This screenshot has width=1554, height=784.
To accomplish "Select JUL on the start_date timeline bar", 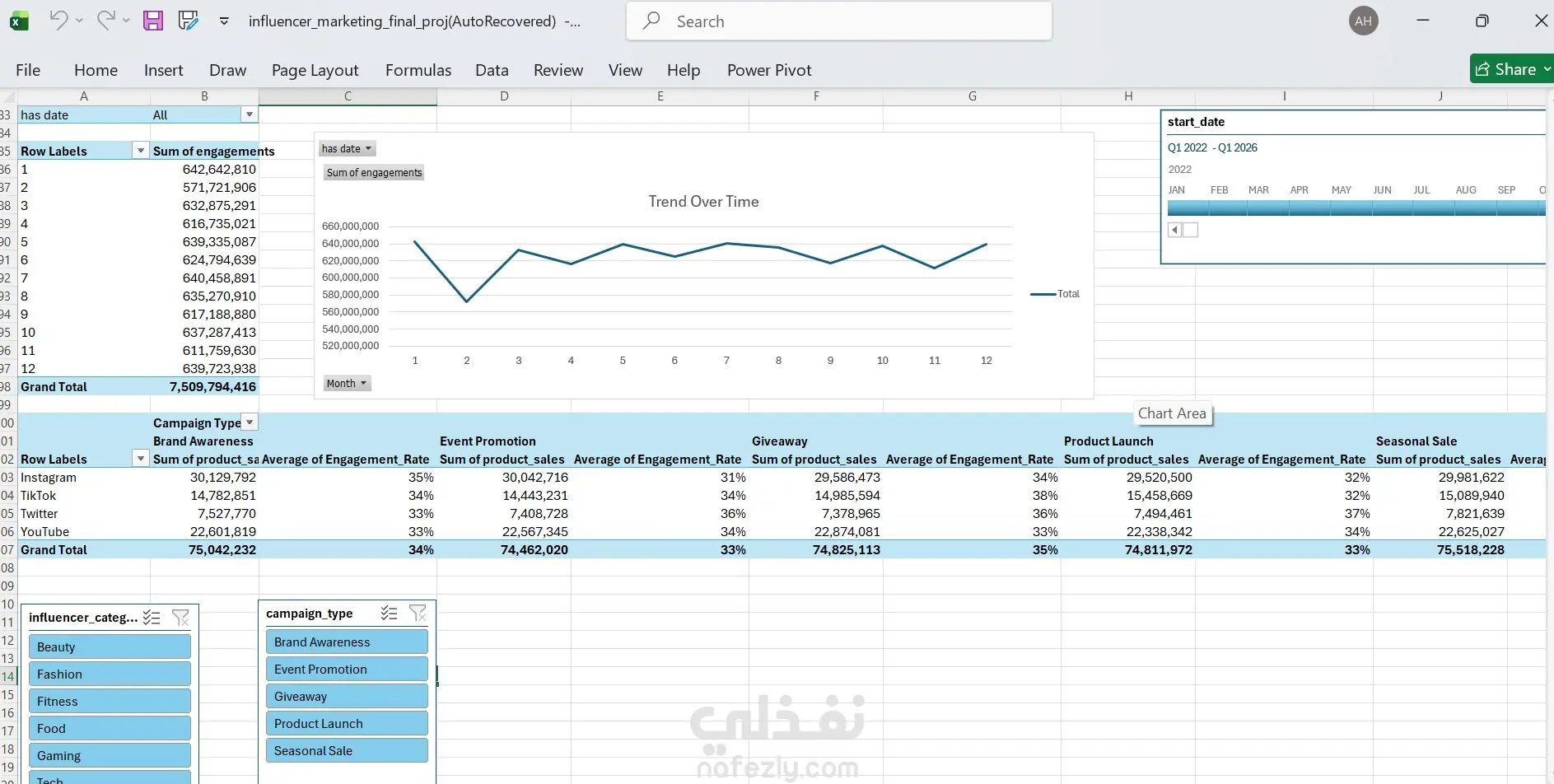I will [1434, 208].
